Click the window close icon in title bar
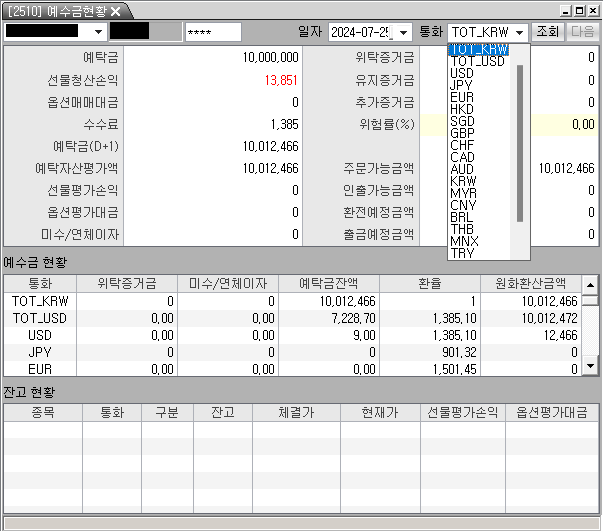 point(592,10)
